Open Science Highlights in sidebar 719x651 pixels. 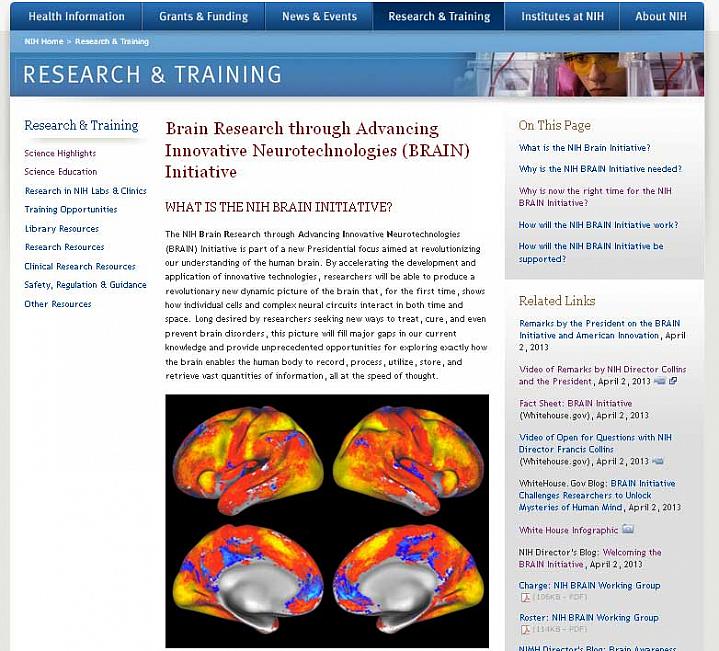coord(60,153)
